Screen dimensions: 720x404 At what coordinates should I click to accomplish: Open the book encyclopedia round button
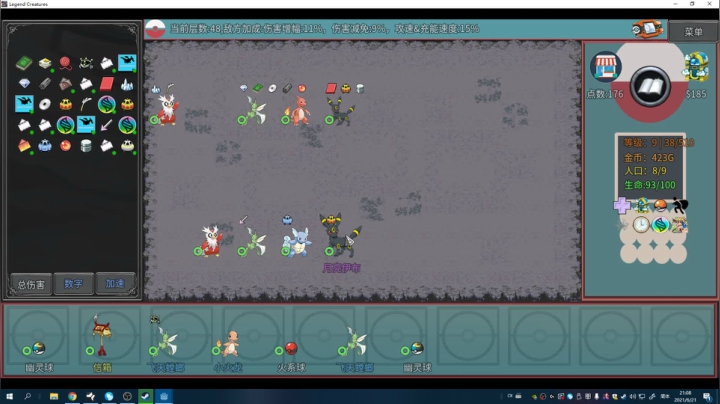coord(650,86)
